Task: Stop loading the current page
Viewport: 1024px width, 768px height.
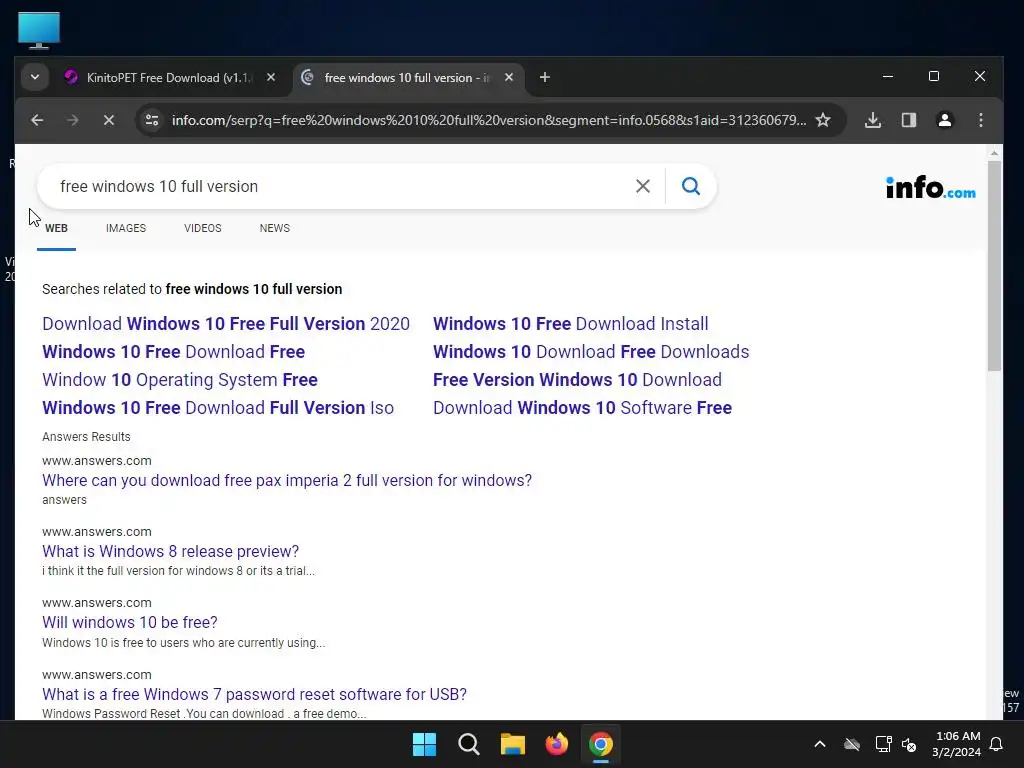Action: [x=108, y=120]
